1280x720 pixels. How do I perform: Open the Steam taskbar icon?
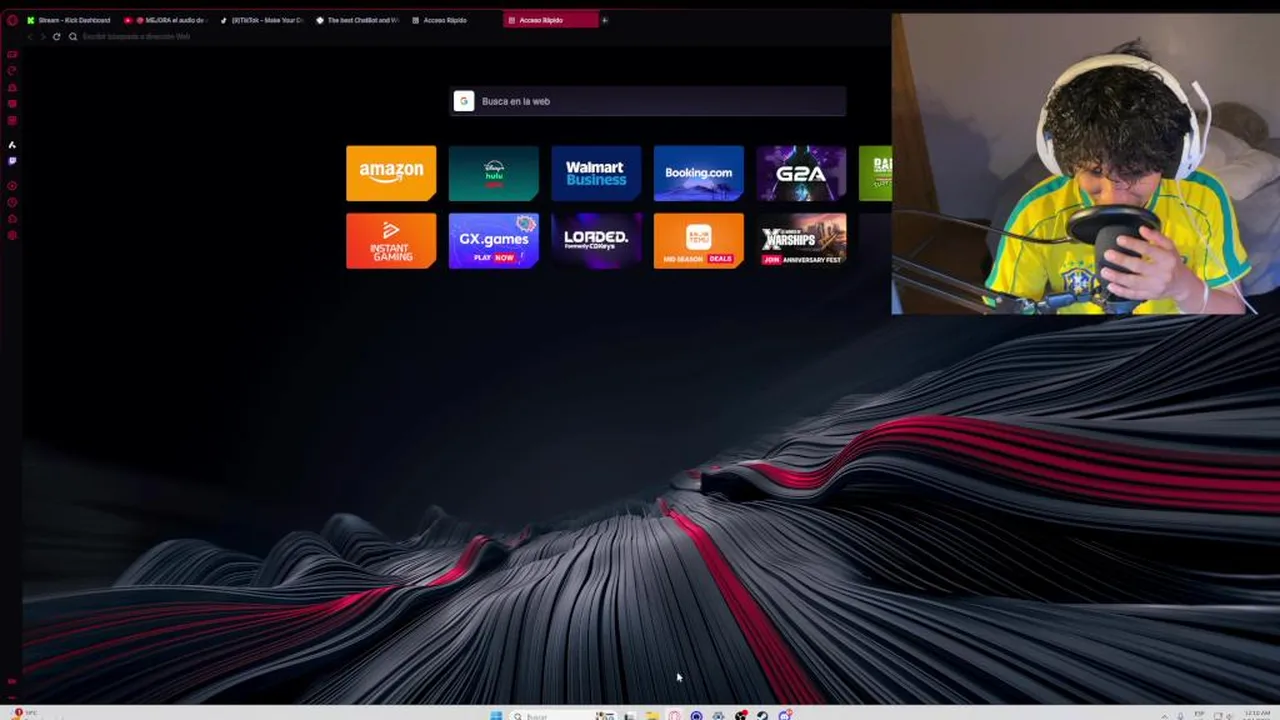762,715
